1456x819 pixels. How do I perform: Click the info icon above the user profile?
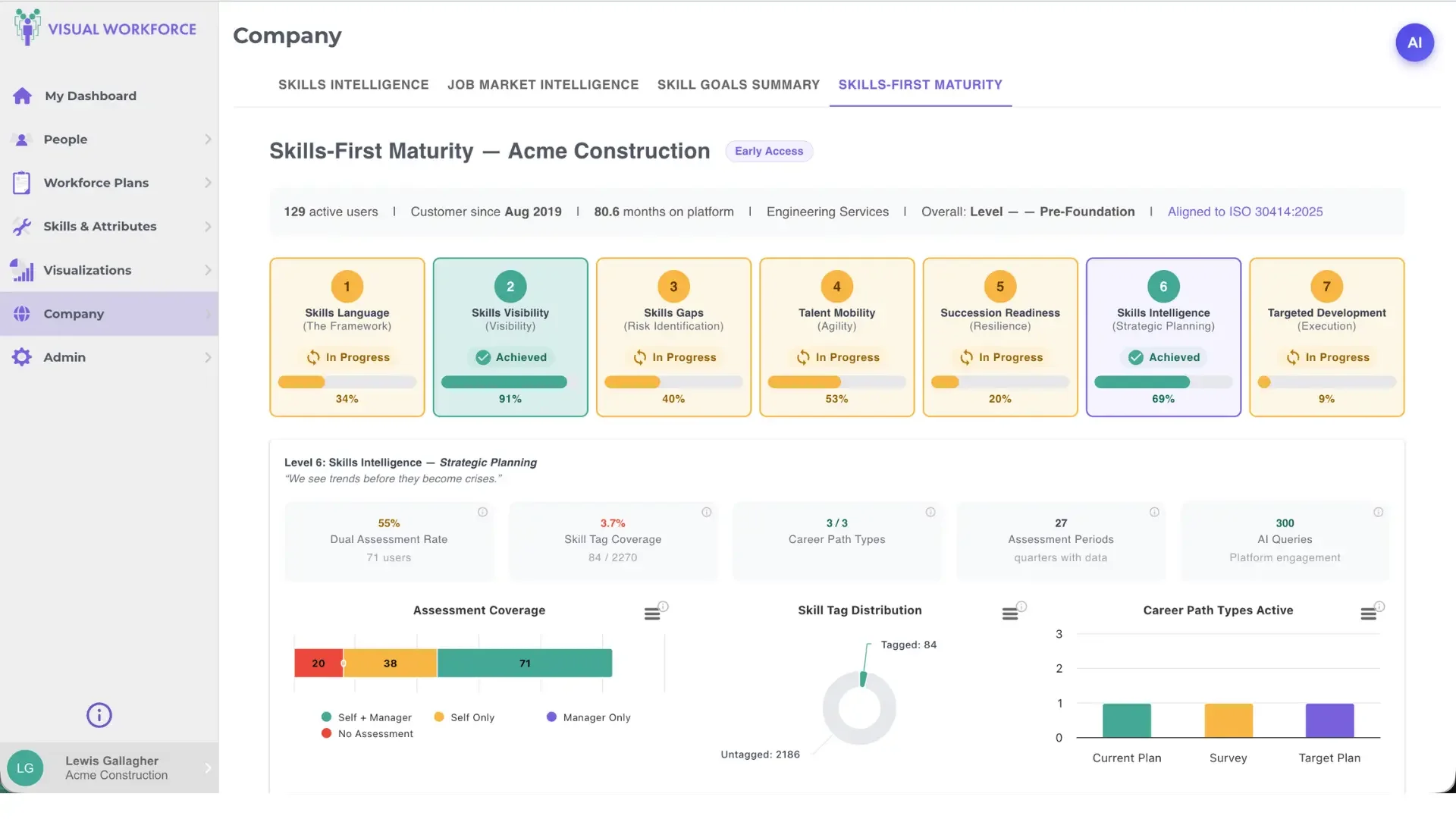(98, 715)
